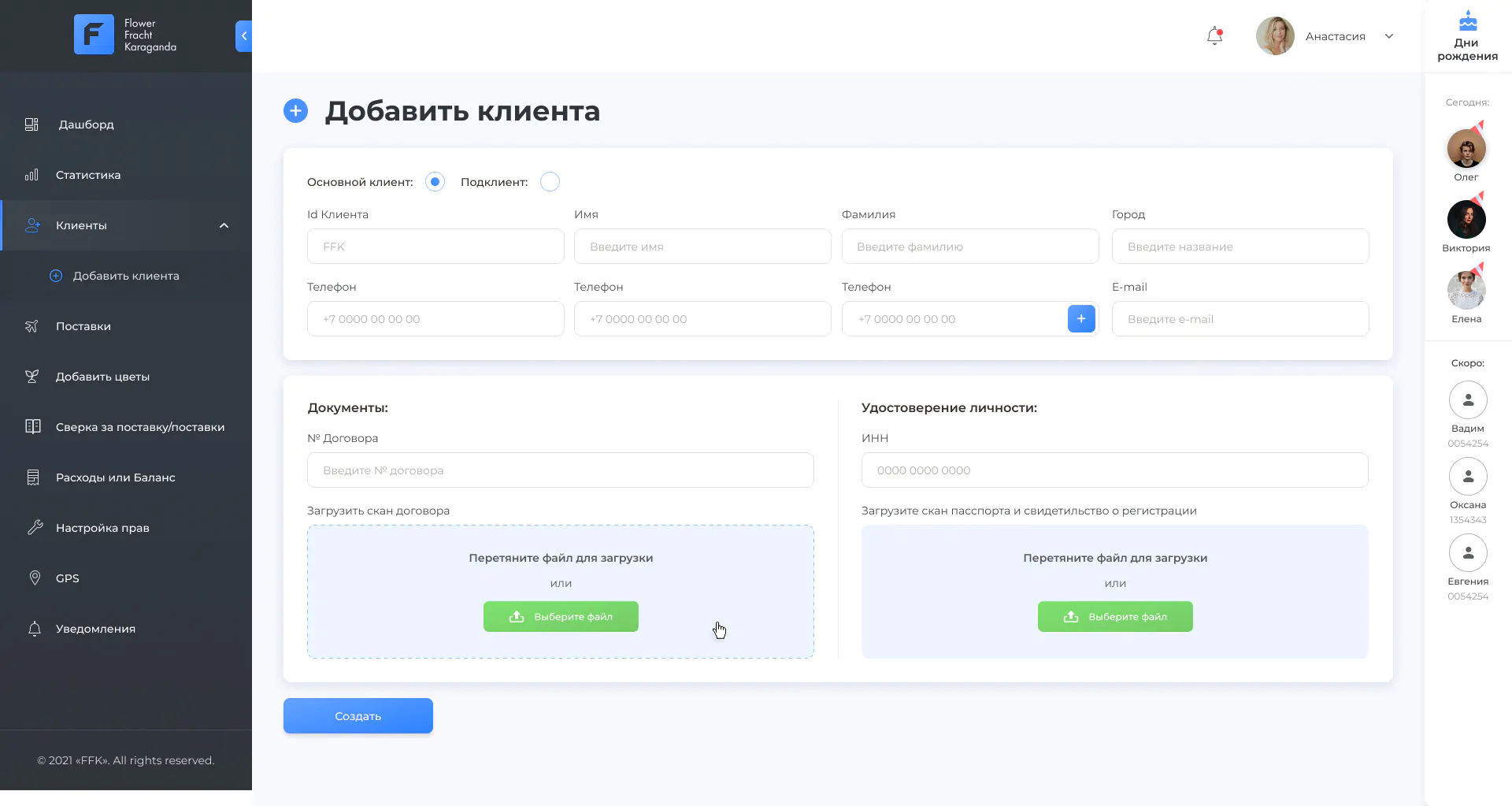Open Виктория's birthday avatar
The height and width of the screenshot is (806, 1512).
coord(1466,219)
